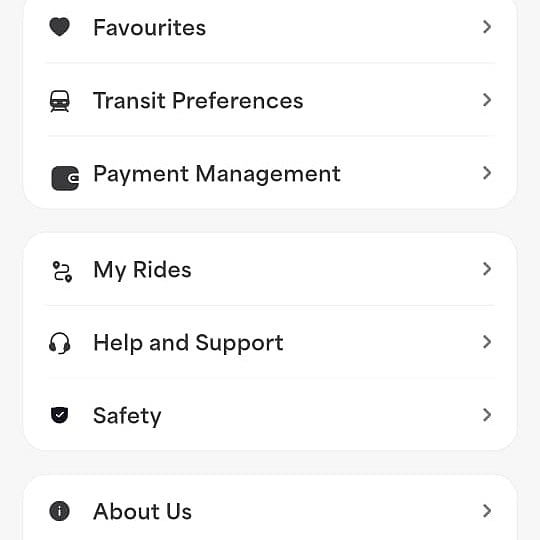
Task: Tap the headset icon for Help and Support
Action: click(x=60, y=343)
